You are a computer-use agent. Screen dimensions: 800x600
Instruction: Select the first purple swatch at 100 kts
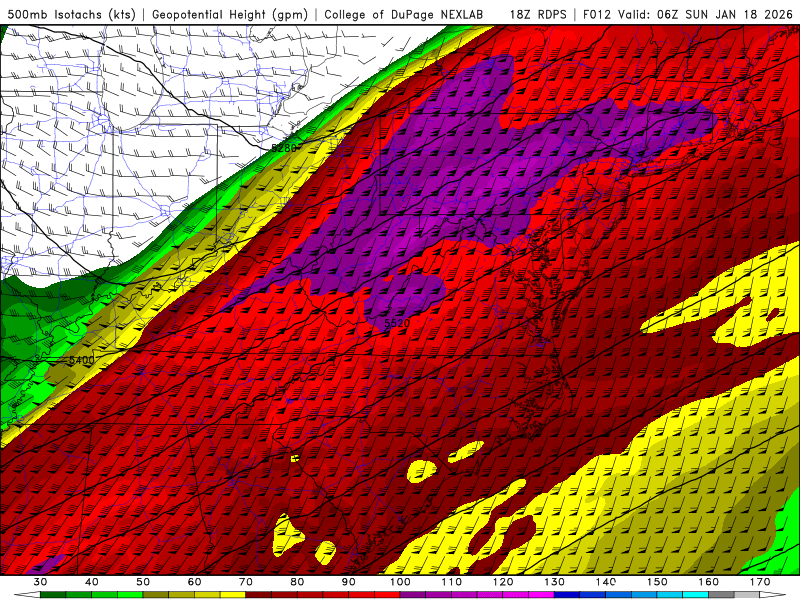click(413, 595)
